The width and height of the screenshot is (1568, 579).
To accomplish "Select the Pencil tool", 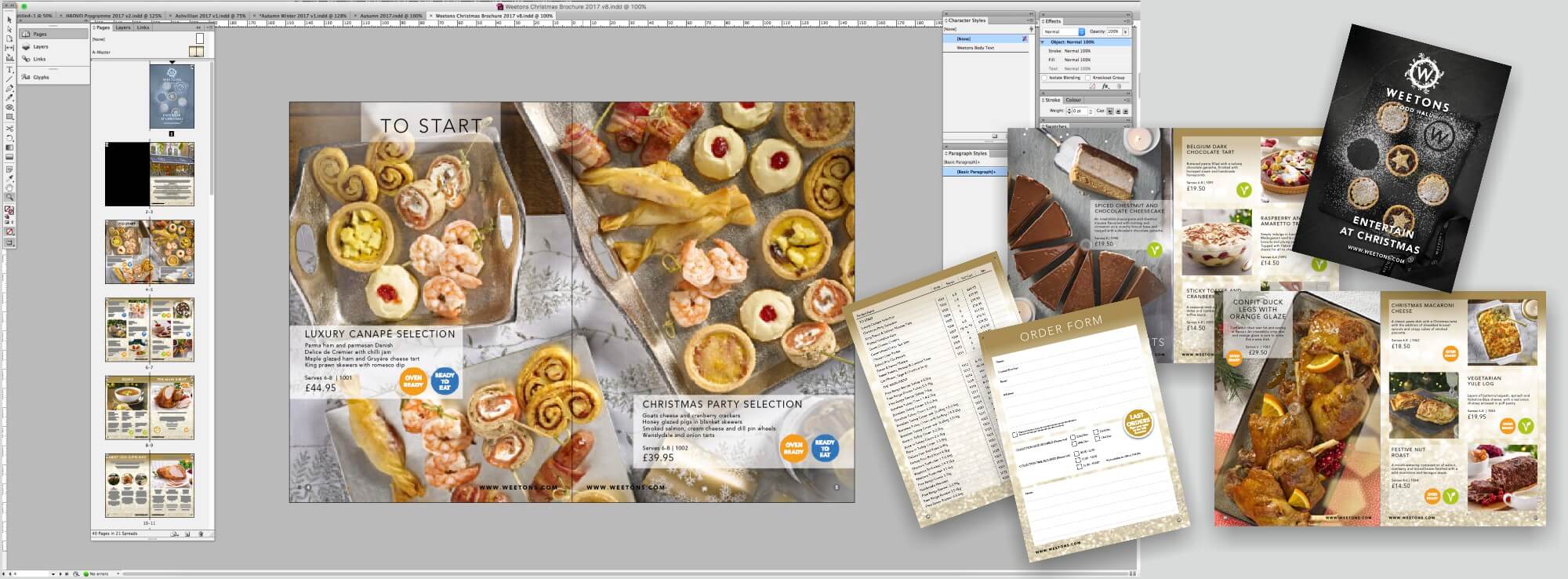I will click(9, 98).
